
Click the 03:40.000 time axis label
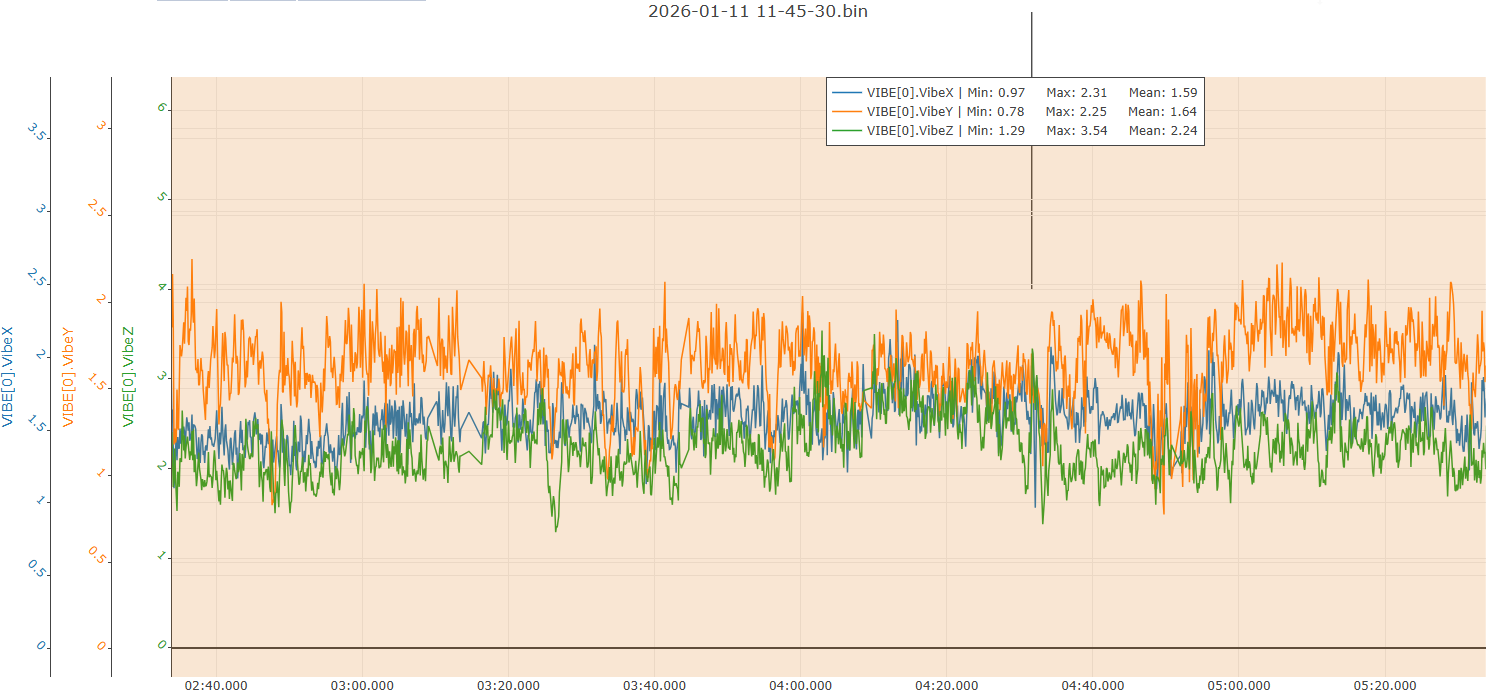point(654,685)
